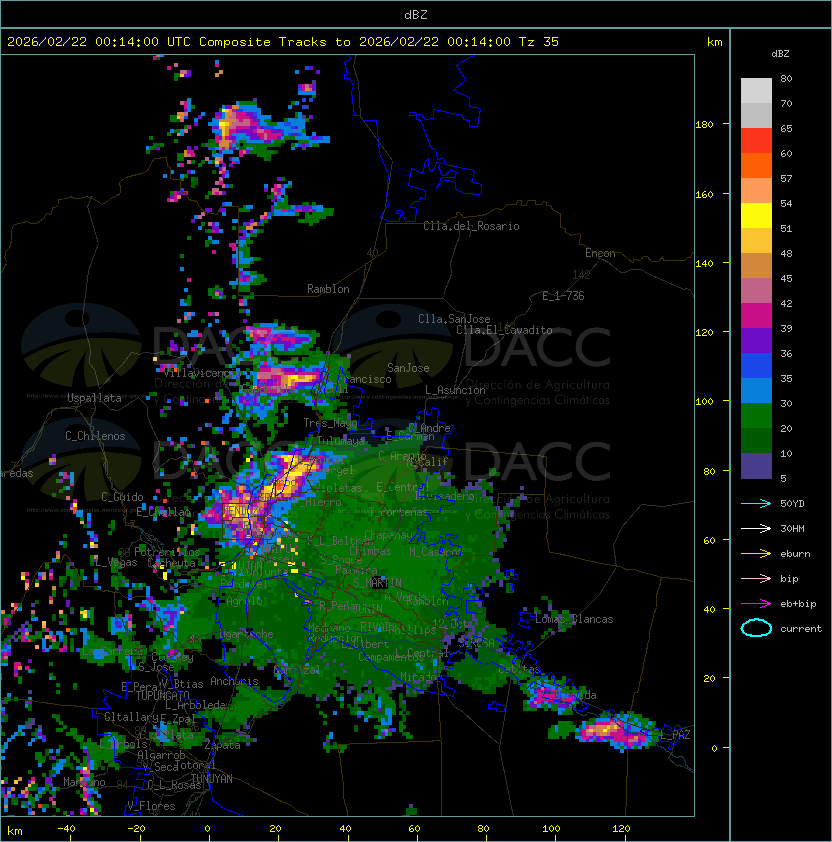The height and width of the screenshot is (842, 832).
Task: Click the 'E_1-736' map label
Action: coord(563,296)
